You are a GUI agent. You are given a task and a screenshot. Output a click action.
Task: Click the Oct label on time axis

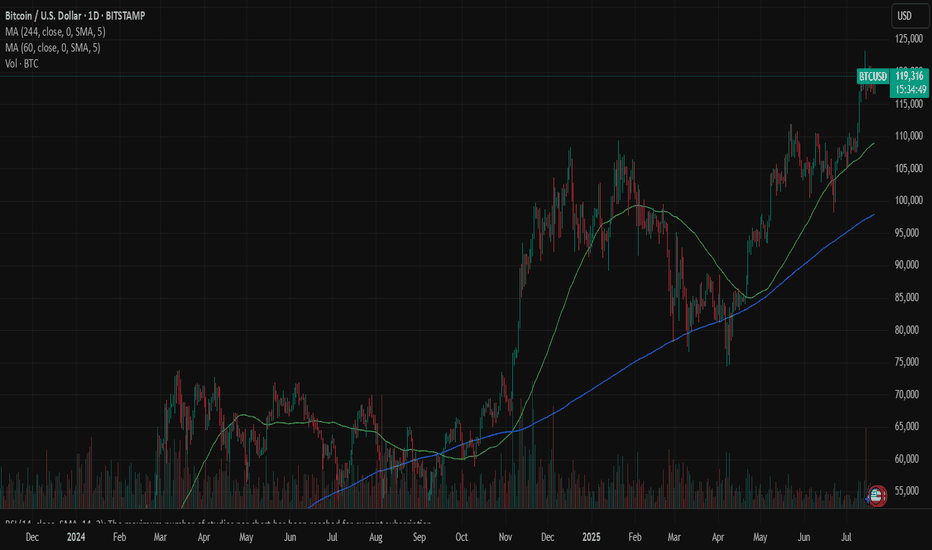pos(462,538)
